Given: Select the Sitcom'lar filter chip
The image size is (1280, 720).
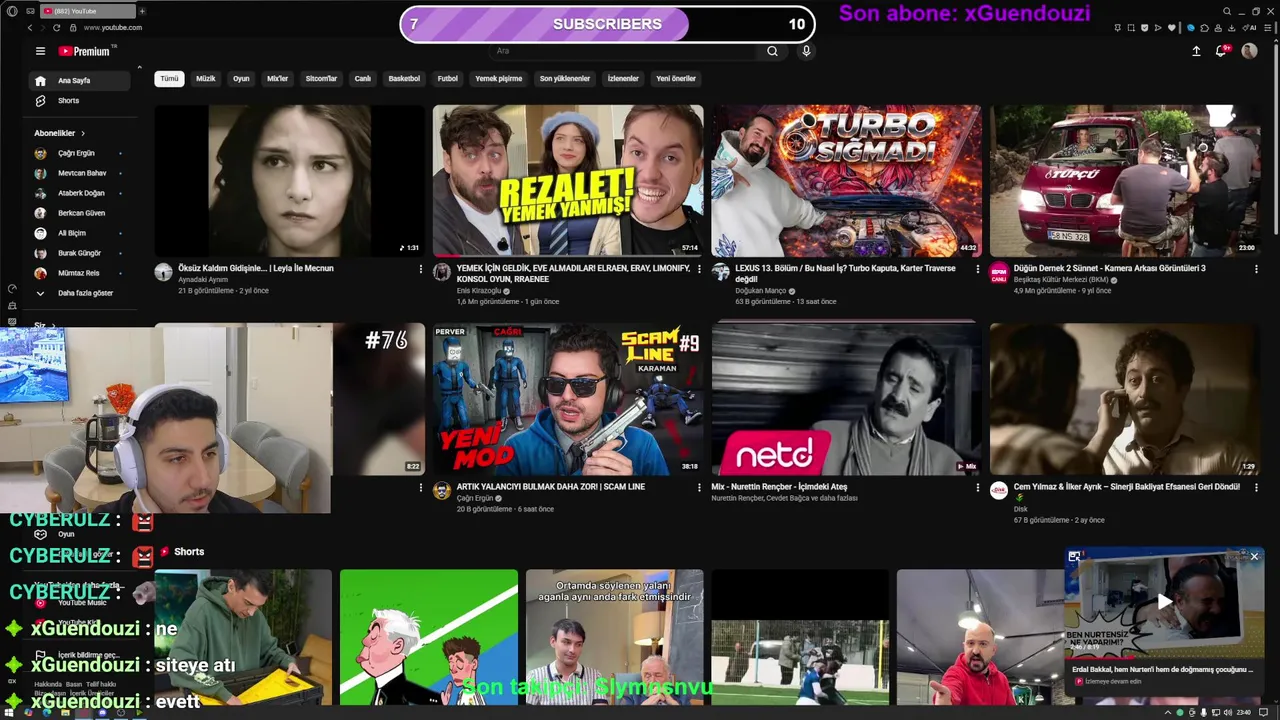Looking at the screenshot, I should pos(321,78).
